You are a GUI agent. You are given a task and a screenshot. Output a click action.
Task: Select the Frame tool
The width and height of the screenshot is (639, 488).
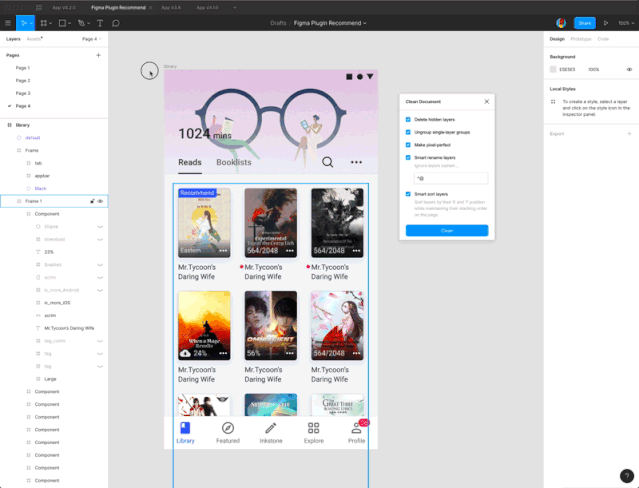pyautogui.click(x=44, y=23)
